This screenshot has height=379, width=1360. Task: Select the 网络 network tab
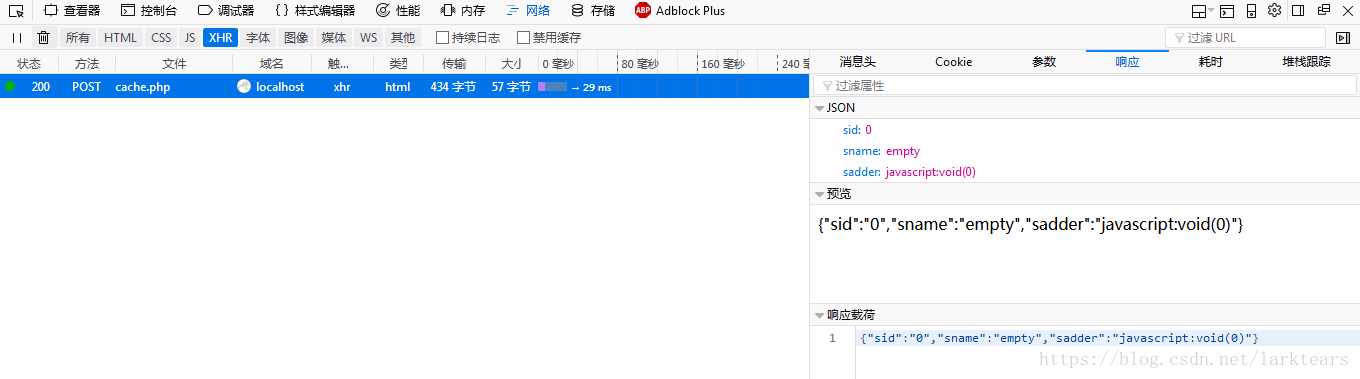(x=528, y=11)
